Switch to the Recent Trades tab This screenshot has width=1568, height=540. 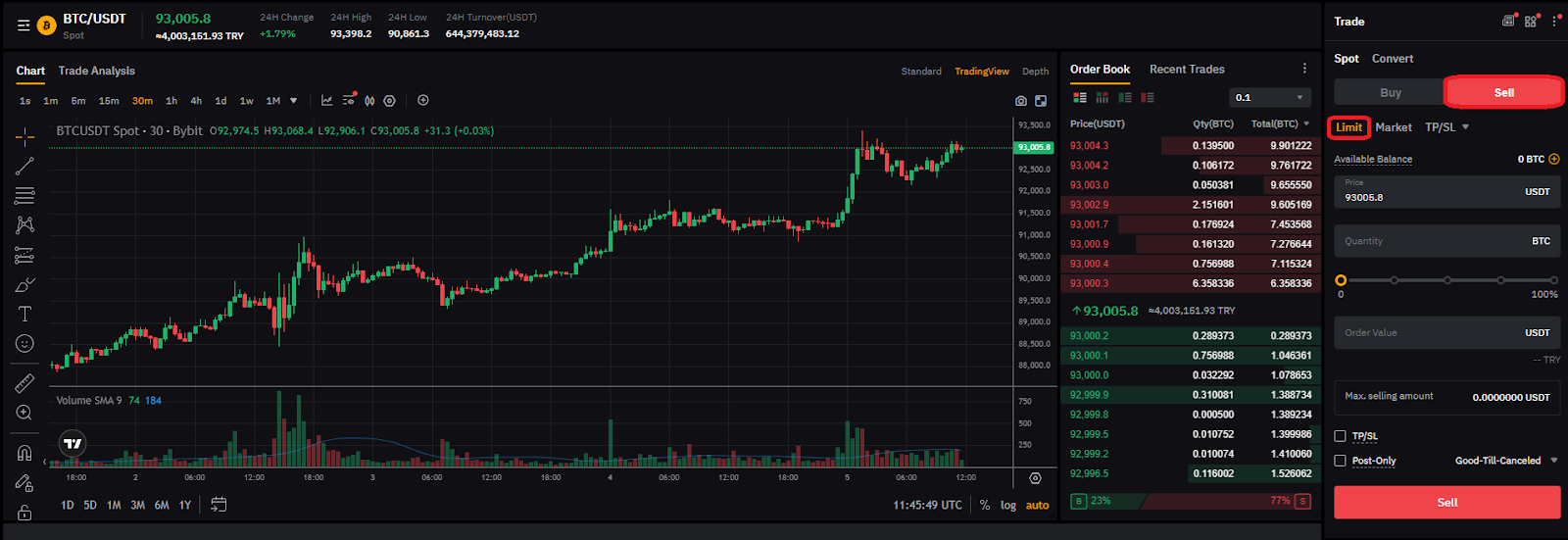pyautogui.click(x=1187, y=70)
